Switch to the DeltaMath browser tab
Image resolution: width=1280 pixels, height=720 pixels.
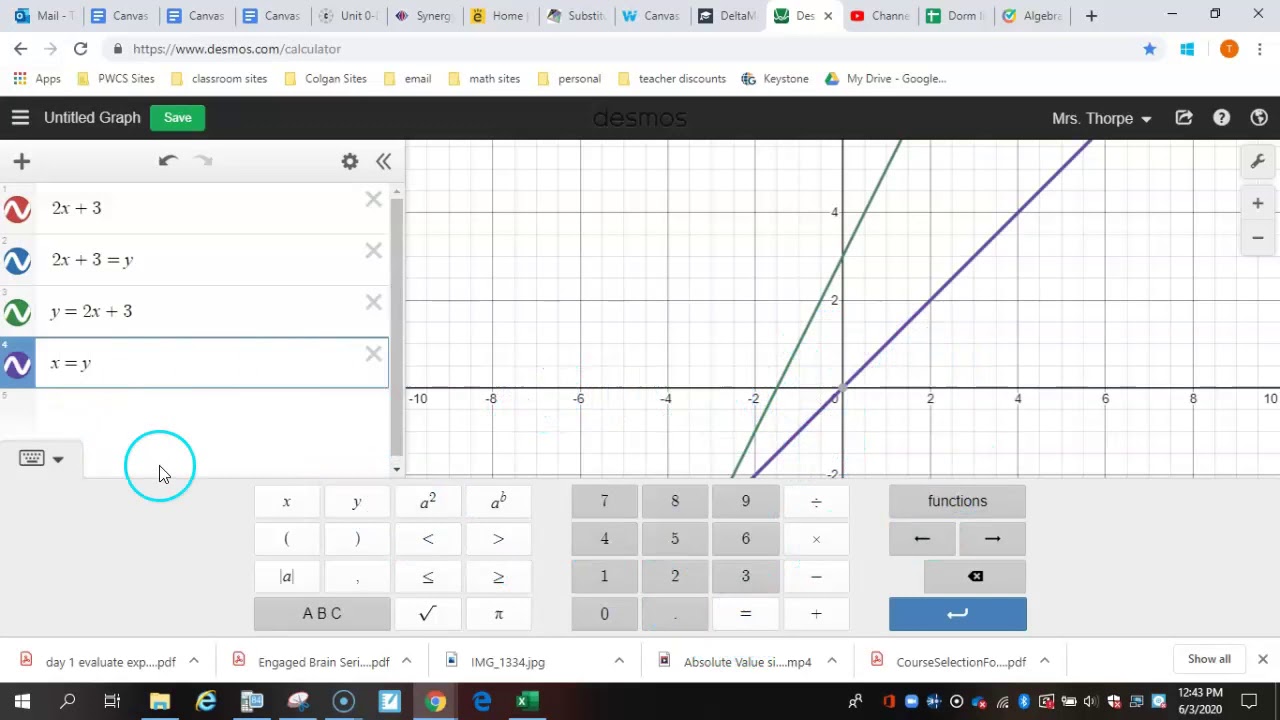click(728, 16)
